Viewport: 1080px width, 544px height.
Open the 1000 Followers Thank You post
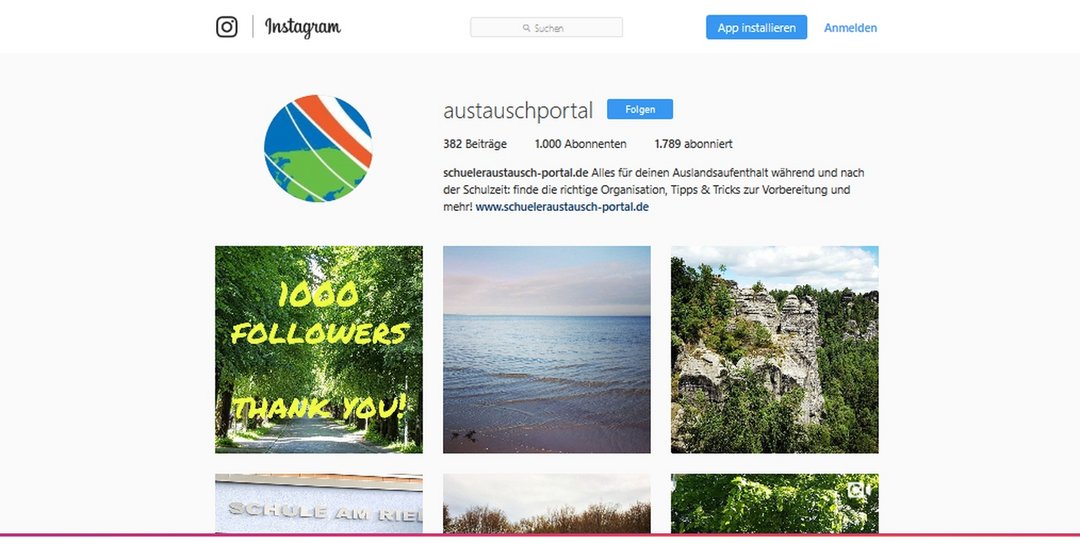[x=319, y=349]
